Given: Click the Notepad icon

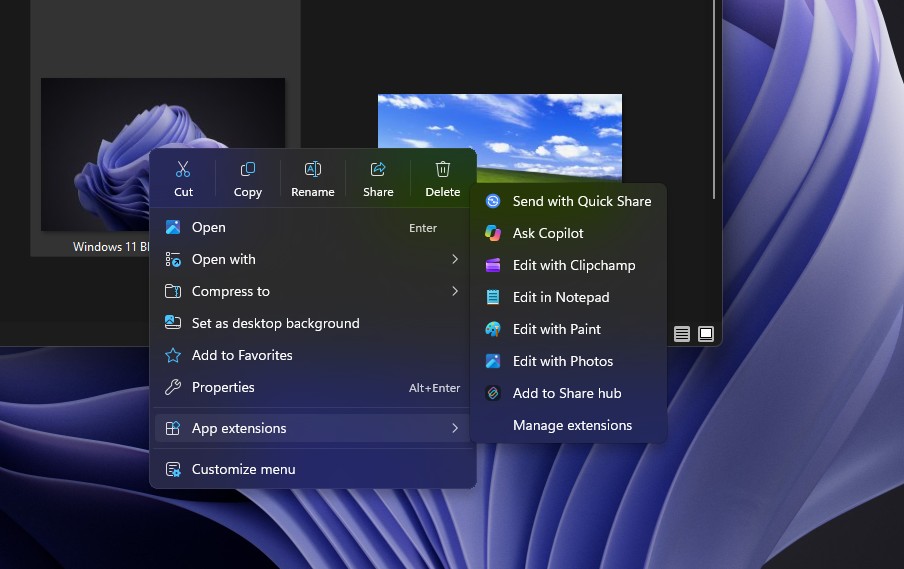Looking at the screenshot, I should coord(493,297).
